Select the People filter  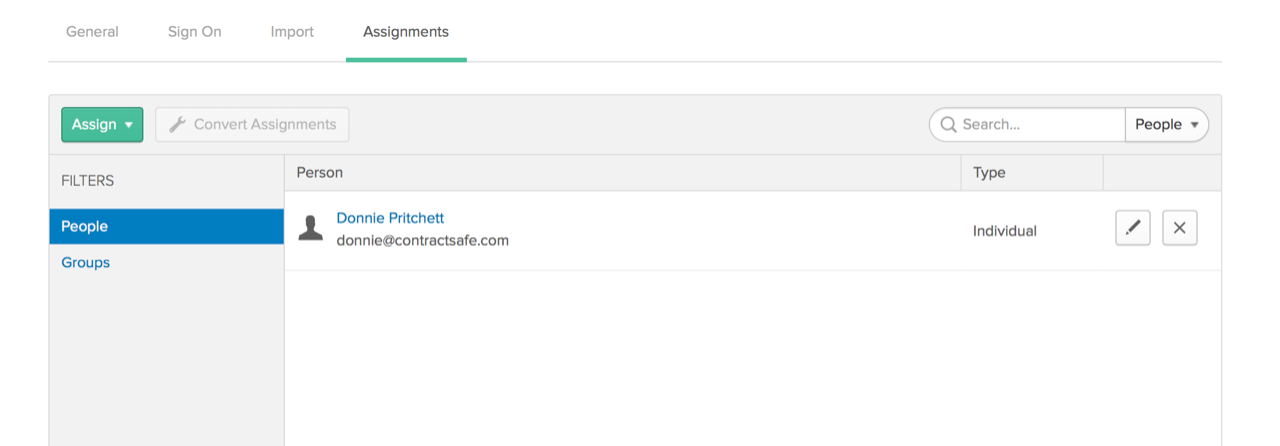[167, 226]
